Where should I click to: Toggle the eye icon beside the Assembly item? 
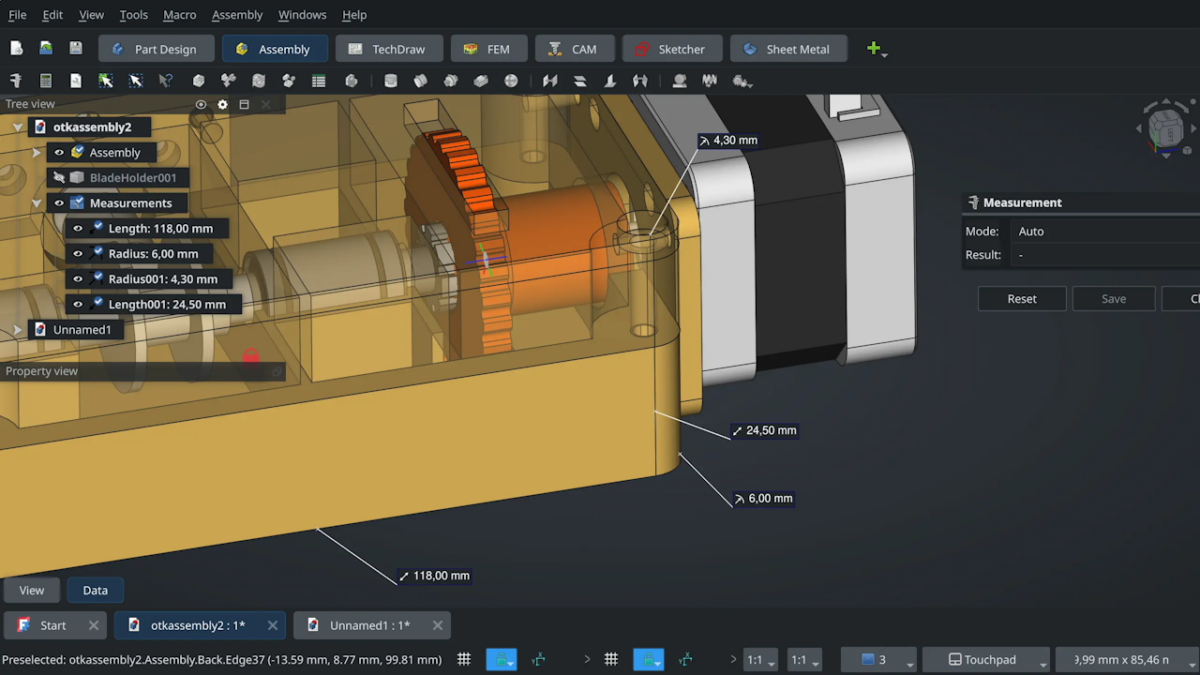click(x=57, y=152)
